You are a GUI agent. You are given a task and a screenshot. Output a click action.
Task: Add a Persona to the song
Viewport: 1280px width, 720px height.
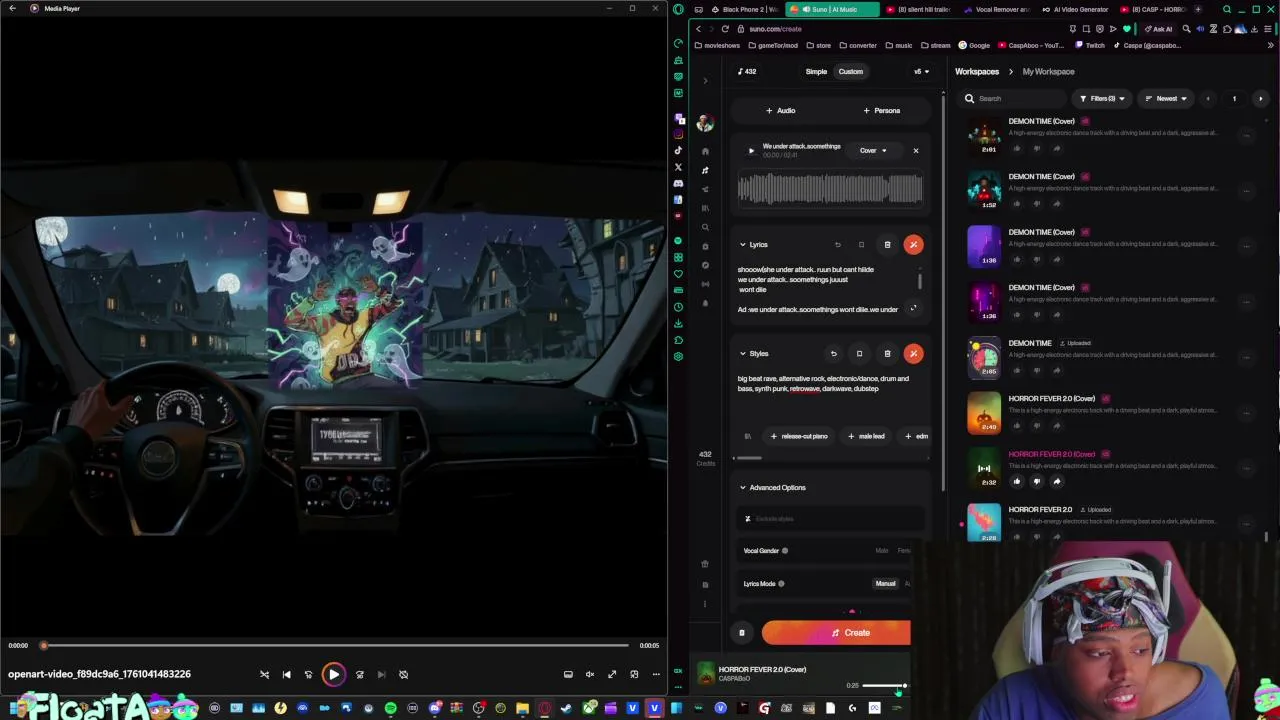click(x=881, y=110)
